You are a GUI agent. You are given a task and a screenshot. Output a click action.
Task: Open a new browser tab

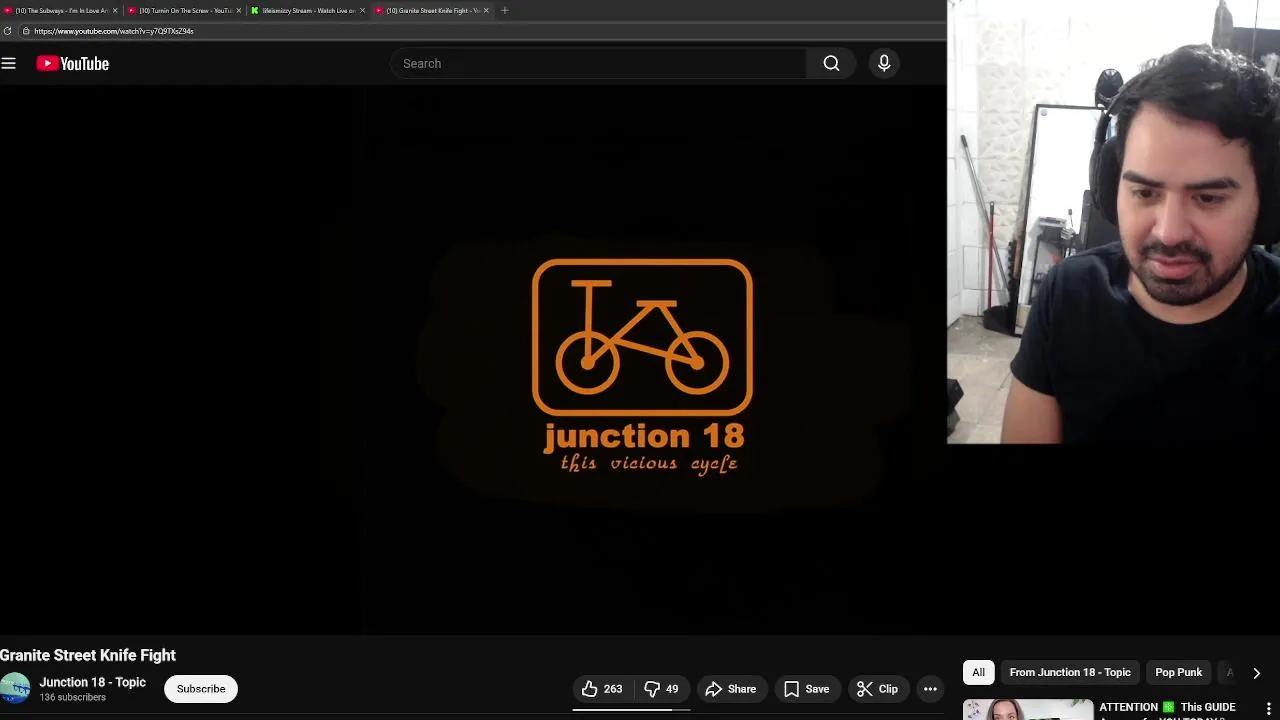(x=504, y=10)
